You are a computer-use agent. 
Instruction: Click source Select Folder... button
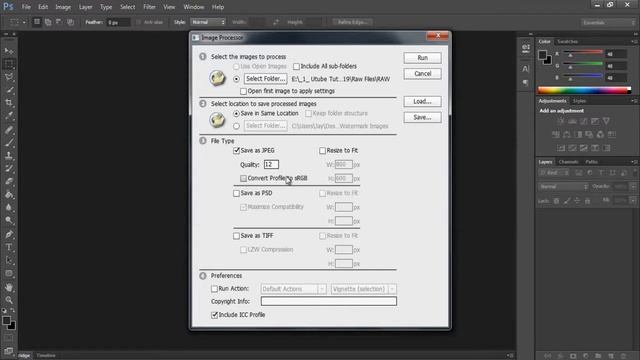coord(265,79)
